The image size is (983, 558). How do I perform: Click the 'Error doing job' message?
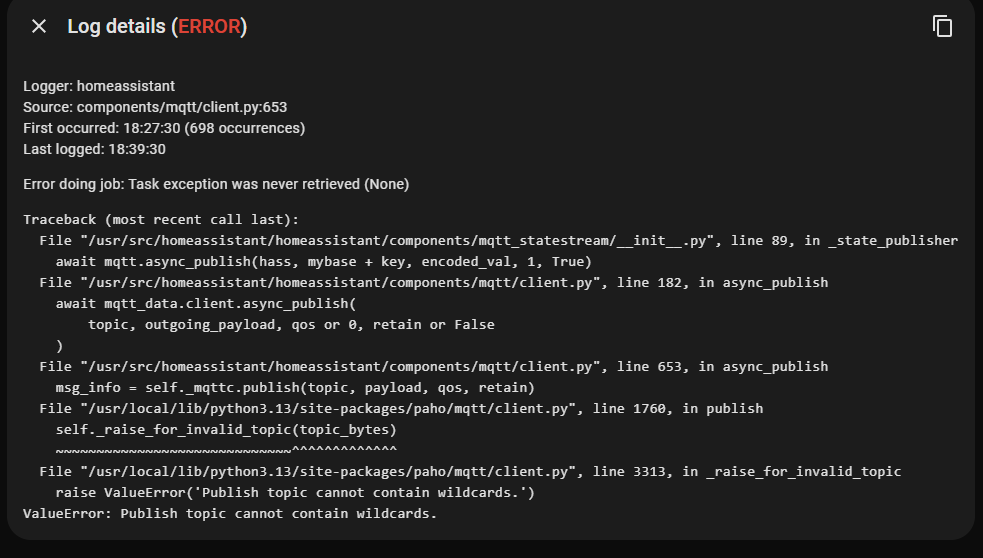tap(216, 184)
